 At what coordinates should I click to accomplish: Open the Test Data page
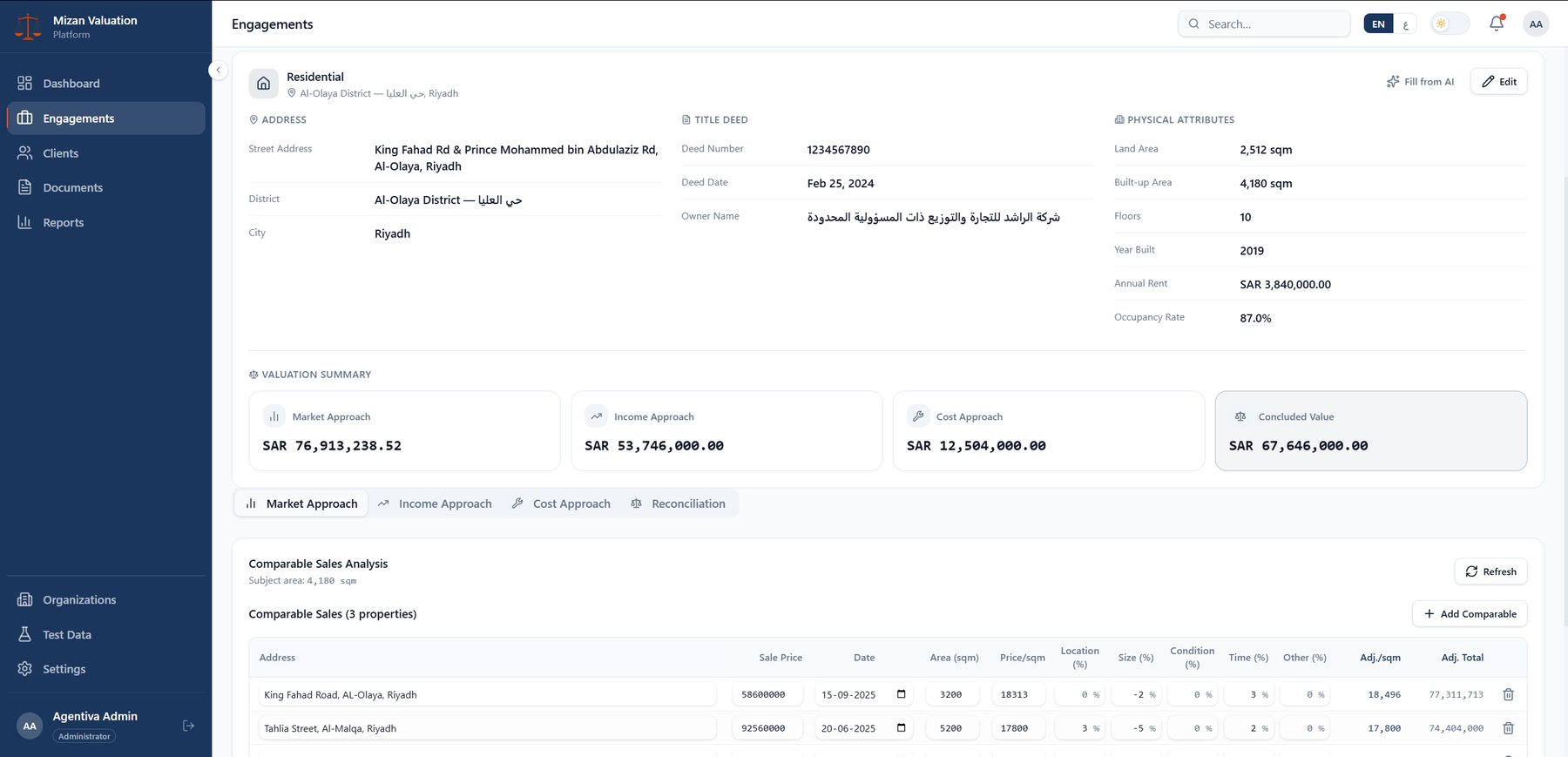[105, 634]
